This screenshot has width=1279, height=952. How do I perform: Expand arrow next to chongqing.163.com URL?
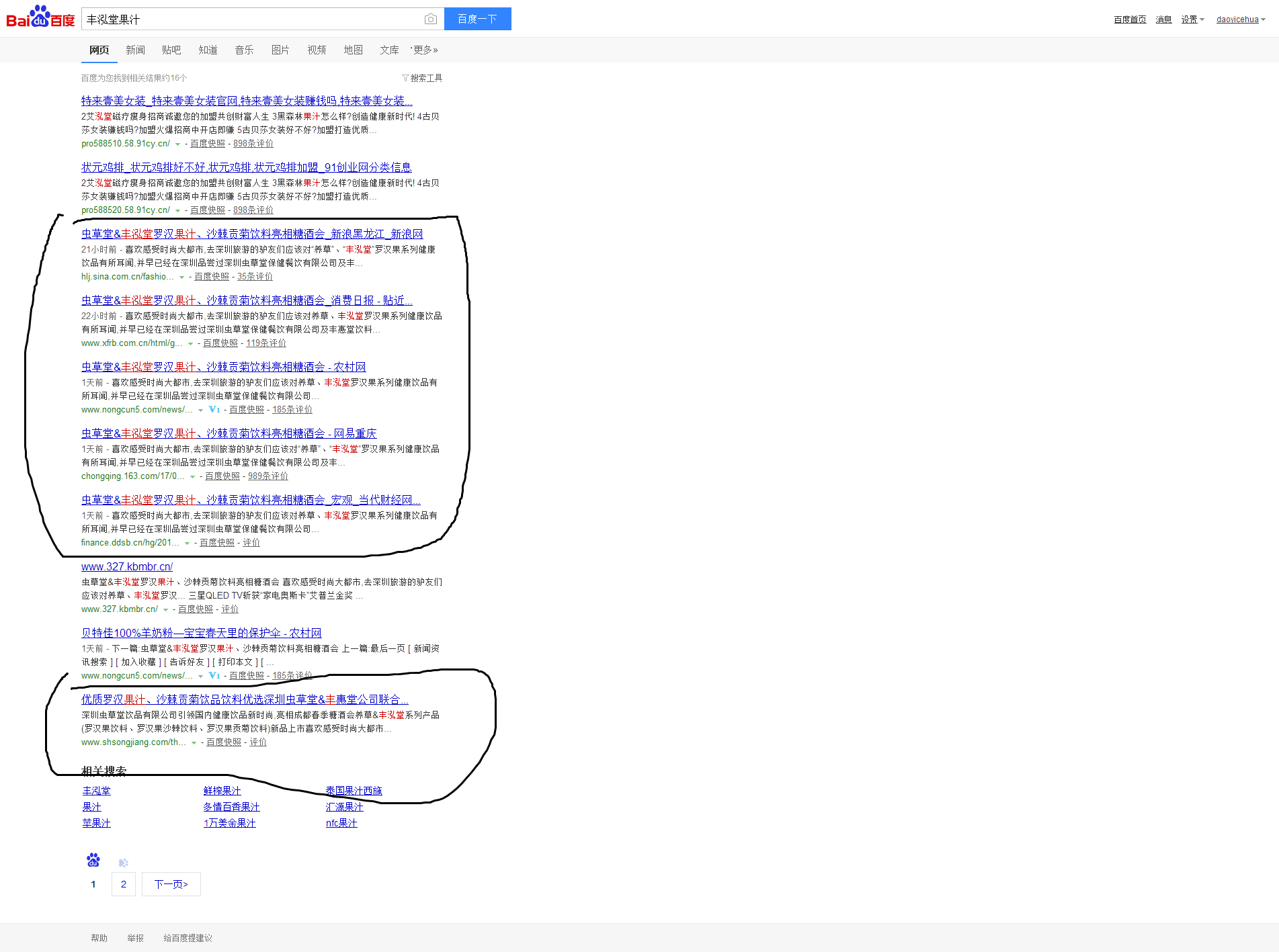[192, 477]
